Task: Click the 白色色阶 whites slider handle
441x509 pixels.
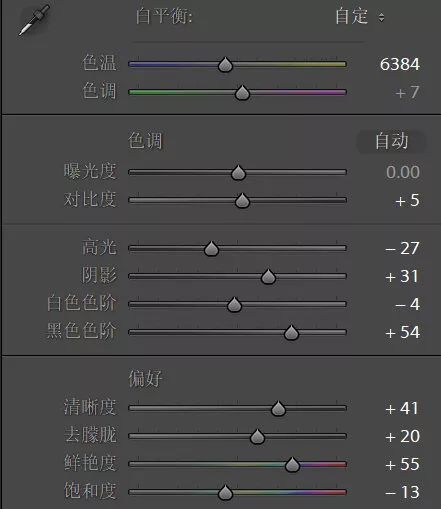Action: click(234, 305)
